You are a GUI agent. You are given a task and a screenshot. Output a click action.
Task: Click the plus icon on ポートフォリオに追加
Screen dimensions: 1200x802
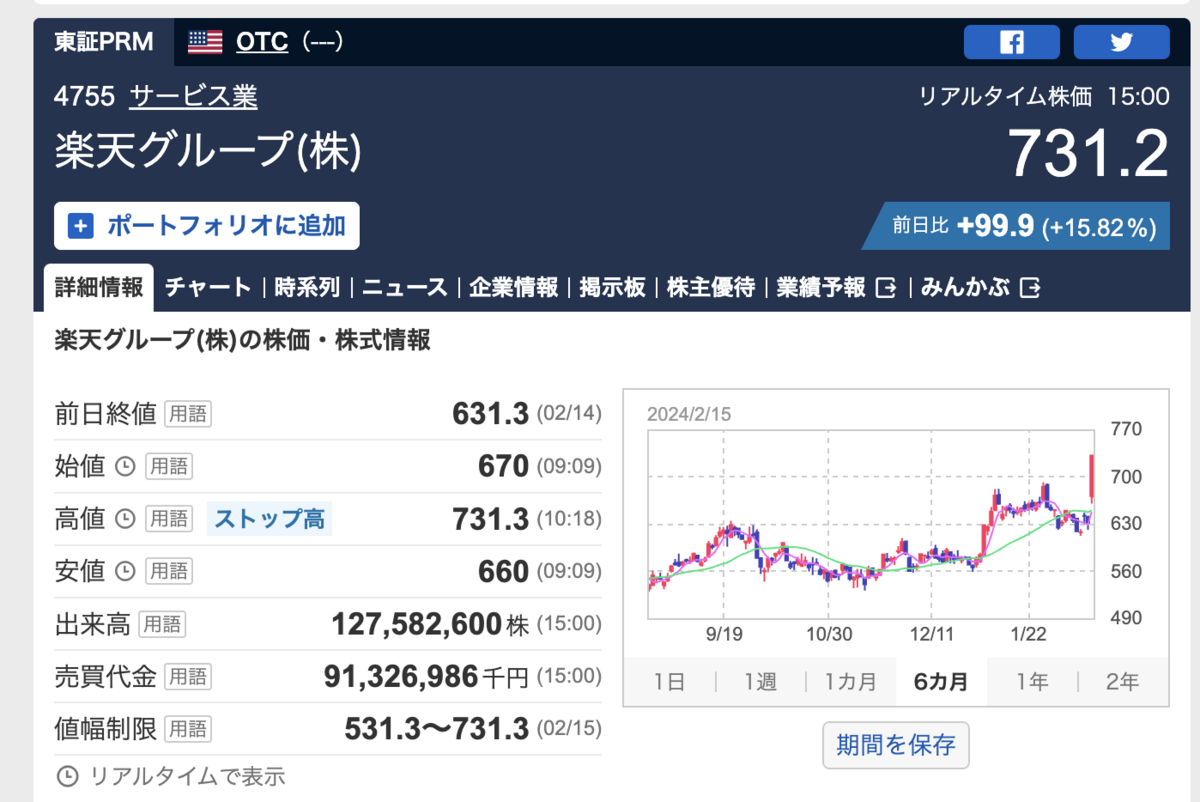[x=80, y=226]
